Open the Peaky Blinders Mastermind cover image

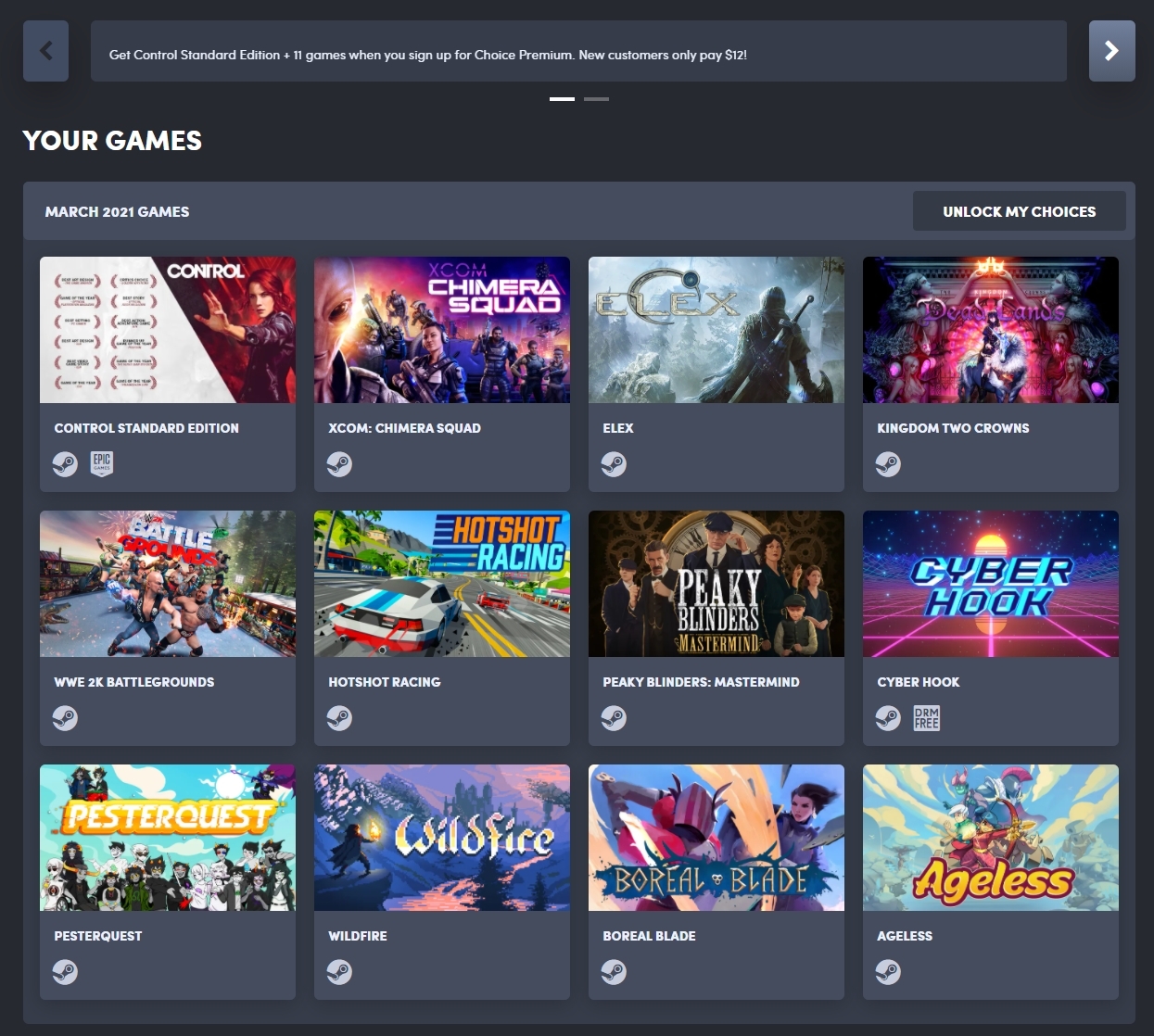[716, 584]
